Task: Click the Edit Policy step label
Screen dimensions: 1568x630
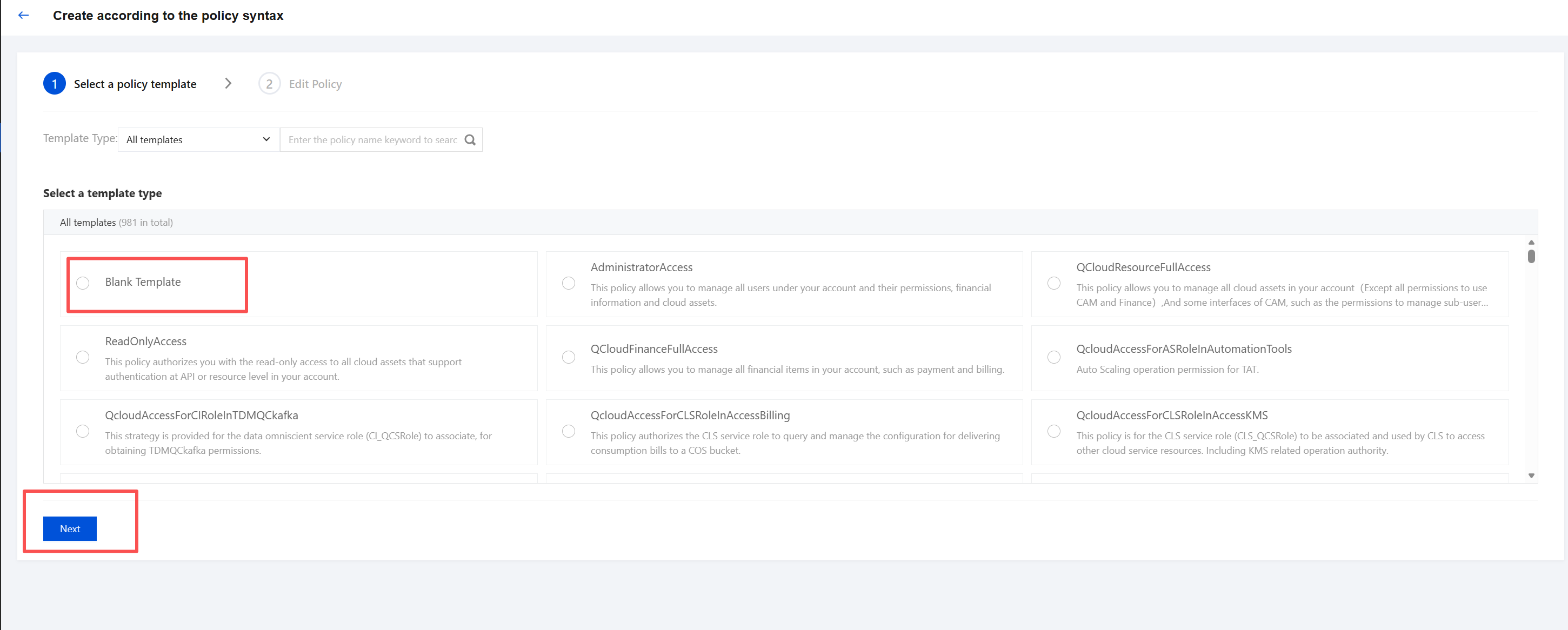Action: click(x=315, y=84)
